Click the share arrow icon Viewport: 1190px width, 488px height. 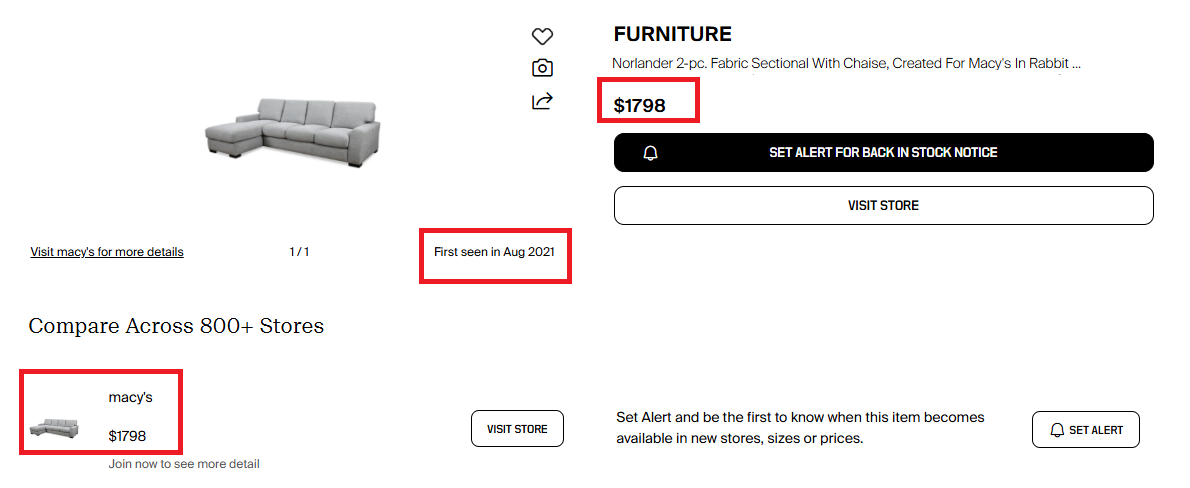542,101
